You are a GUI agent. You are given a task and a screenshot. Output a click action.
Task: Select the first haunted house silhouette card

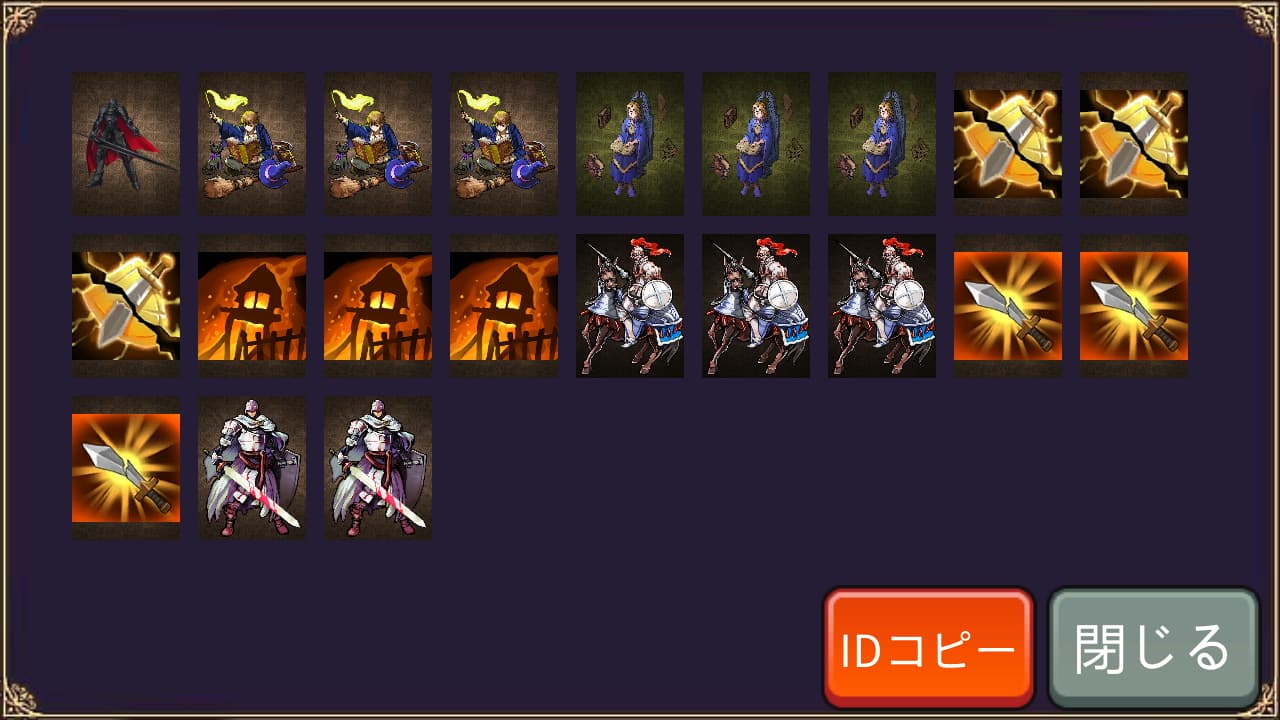tap(252, 306)
